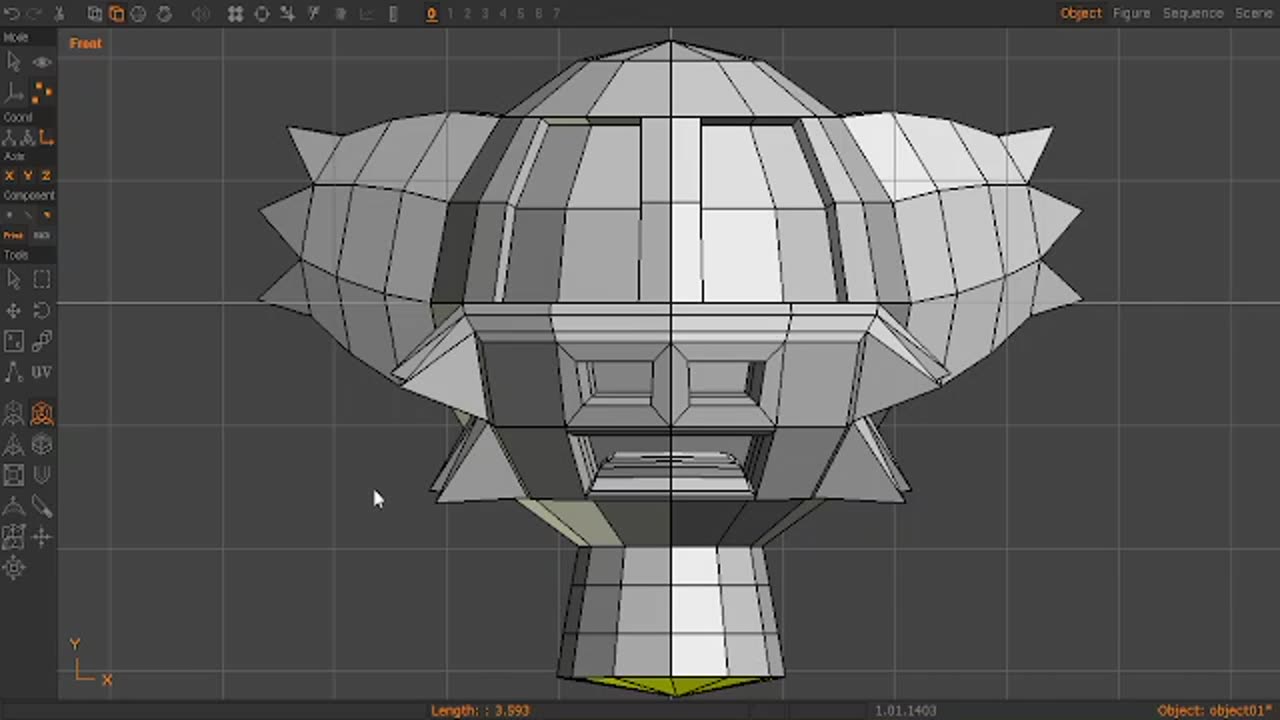Pick the wireframe cube tool icon
This screenshot has height=720, width=1280.
point(42,444)
